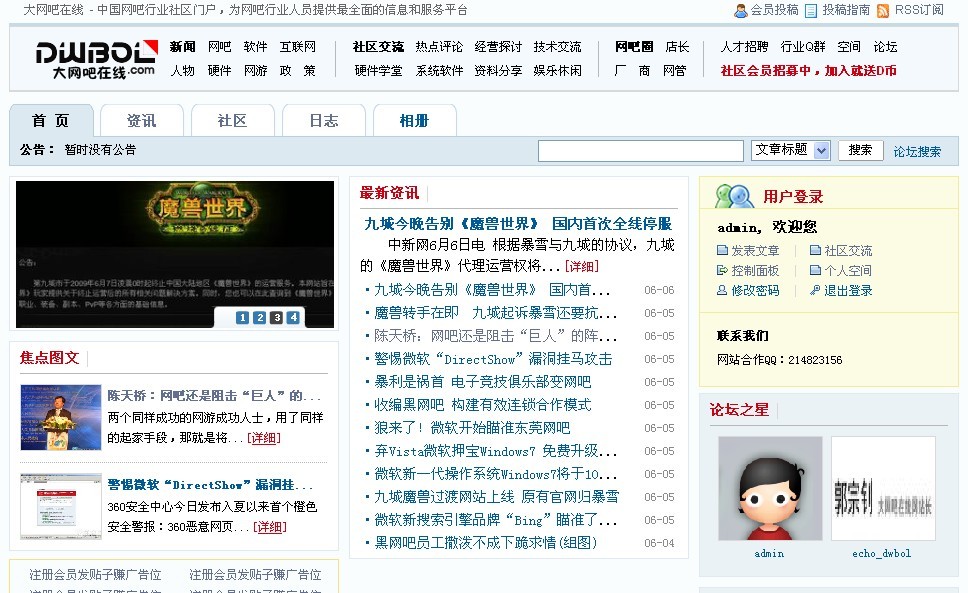The image size is (968, 593).
Task: Click the 退出登录 key icon
Action: (815, 291)
